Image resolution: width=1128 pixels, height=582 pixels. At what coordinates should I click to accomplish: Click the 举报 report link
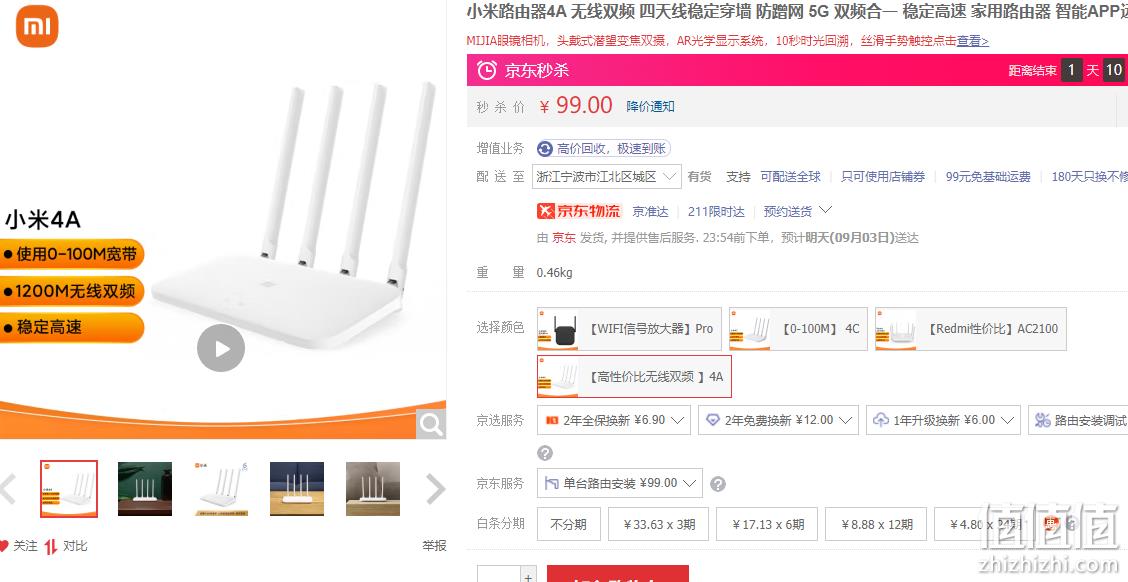point(435,546)
